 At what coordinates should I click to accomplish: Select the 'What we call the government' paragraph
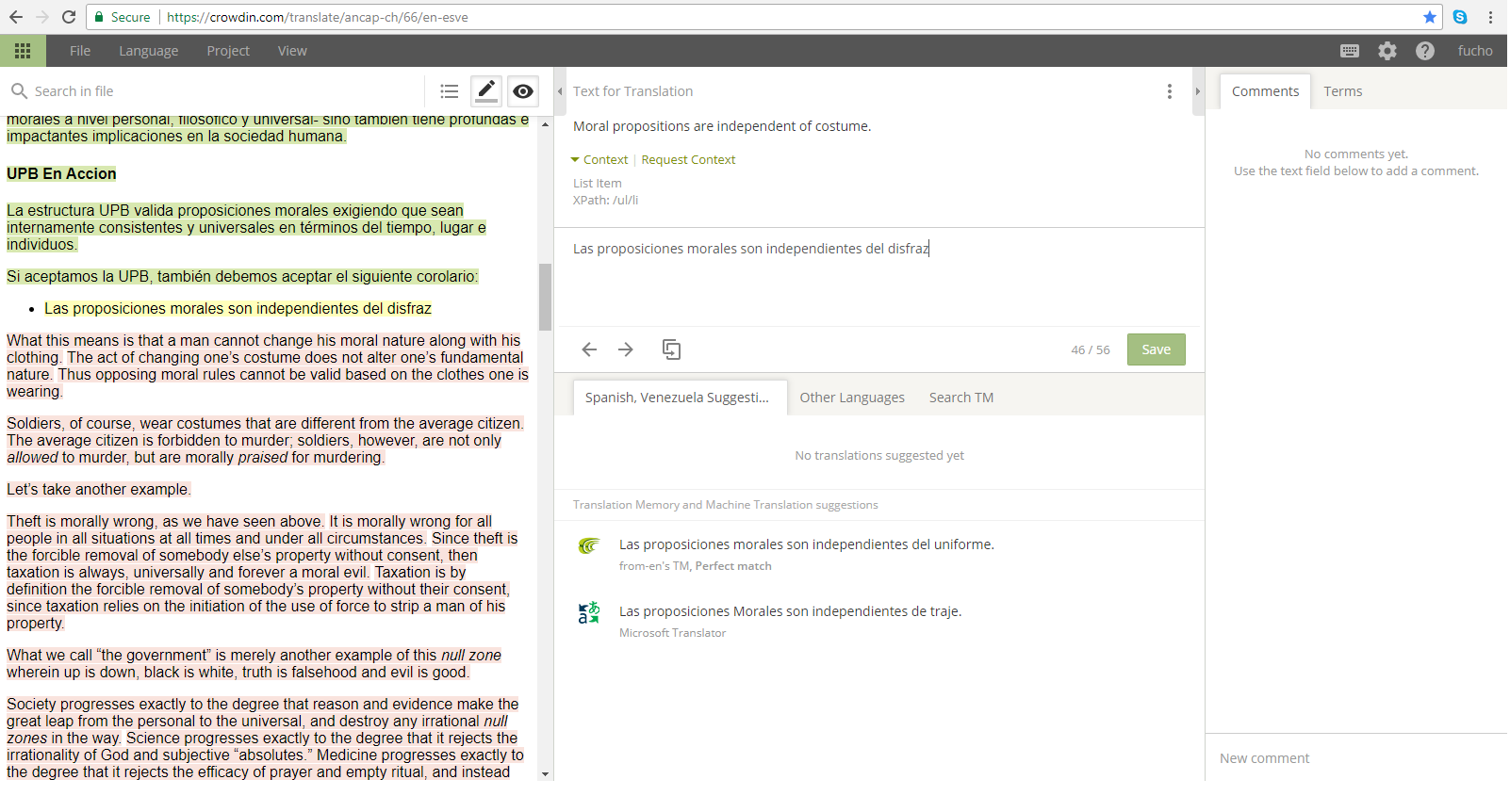[x=254, y=664]
